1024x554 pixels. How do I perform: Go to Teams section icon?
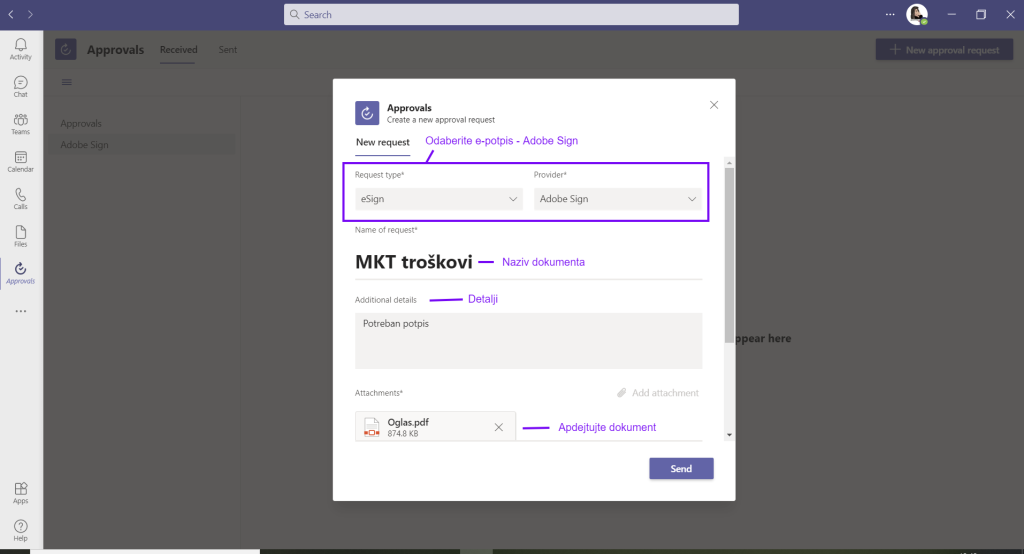point(20,124)
